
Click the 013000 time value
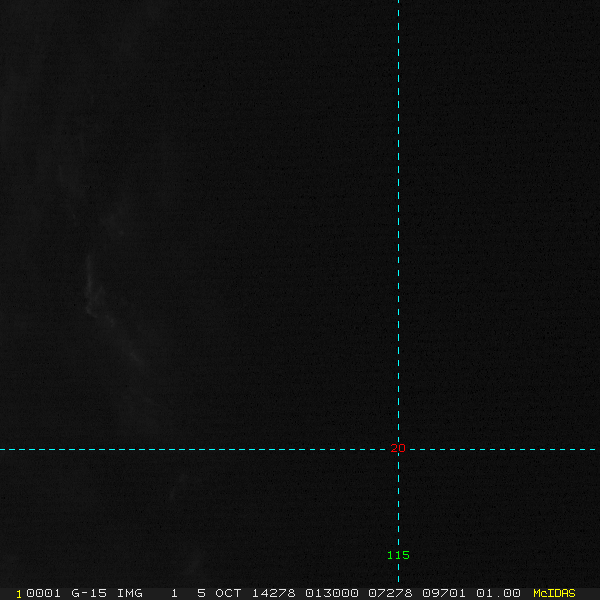[x=332, y=593]
